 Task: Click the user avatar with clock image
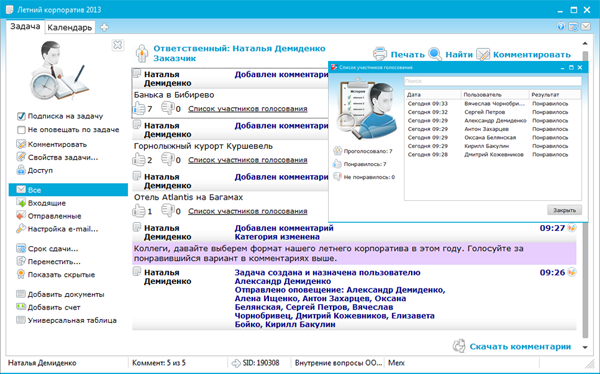59,71
